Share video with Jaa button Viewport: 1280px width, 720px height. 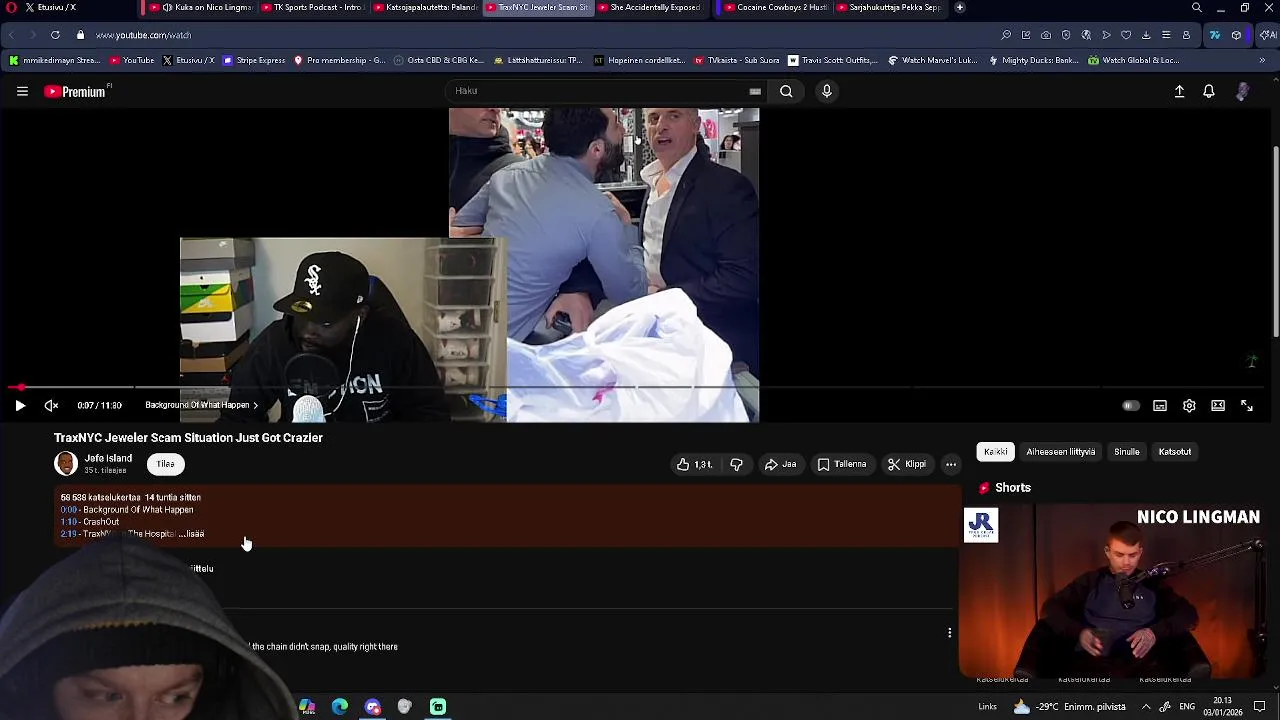[x=780, y=464]
